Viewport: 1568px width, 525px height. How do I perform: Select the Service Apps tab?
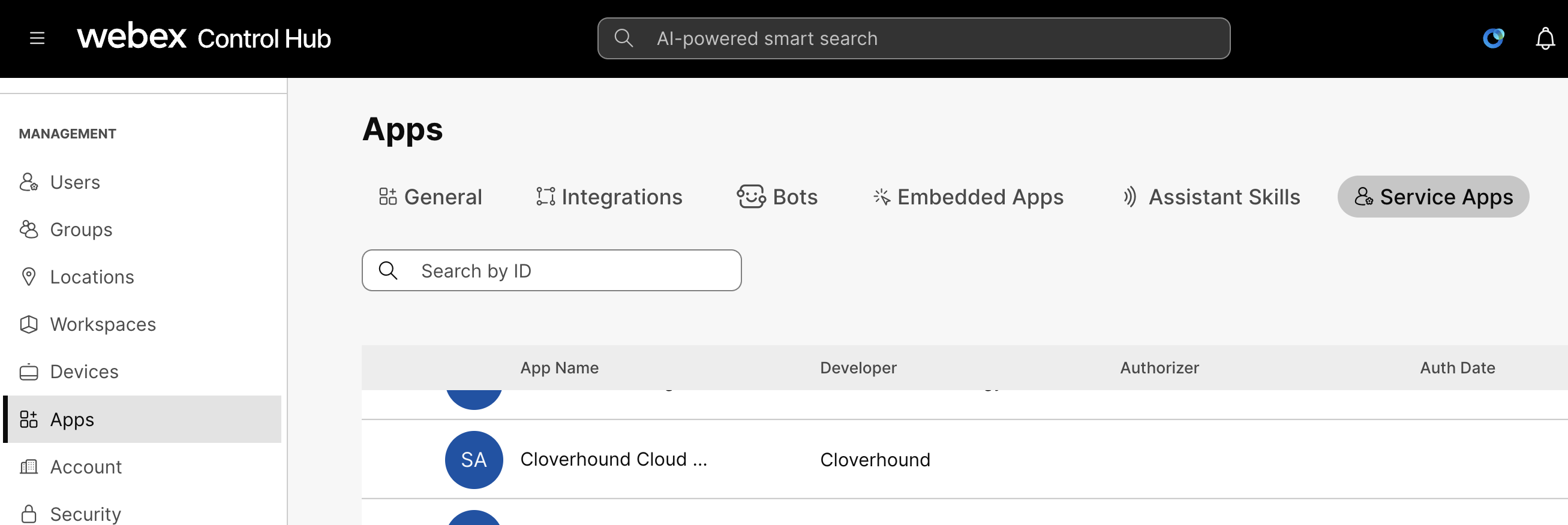[1433, 197]
